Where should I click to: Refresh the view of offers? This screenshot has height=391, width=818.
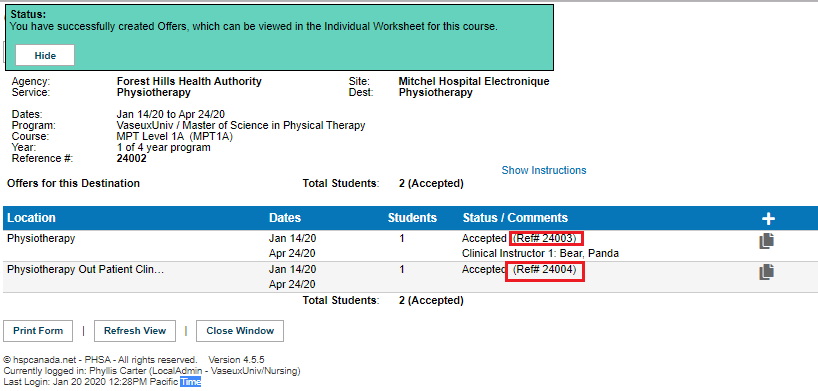[135, 331]
